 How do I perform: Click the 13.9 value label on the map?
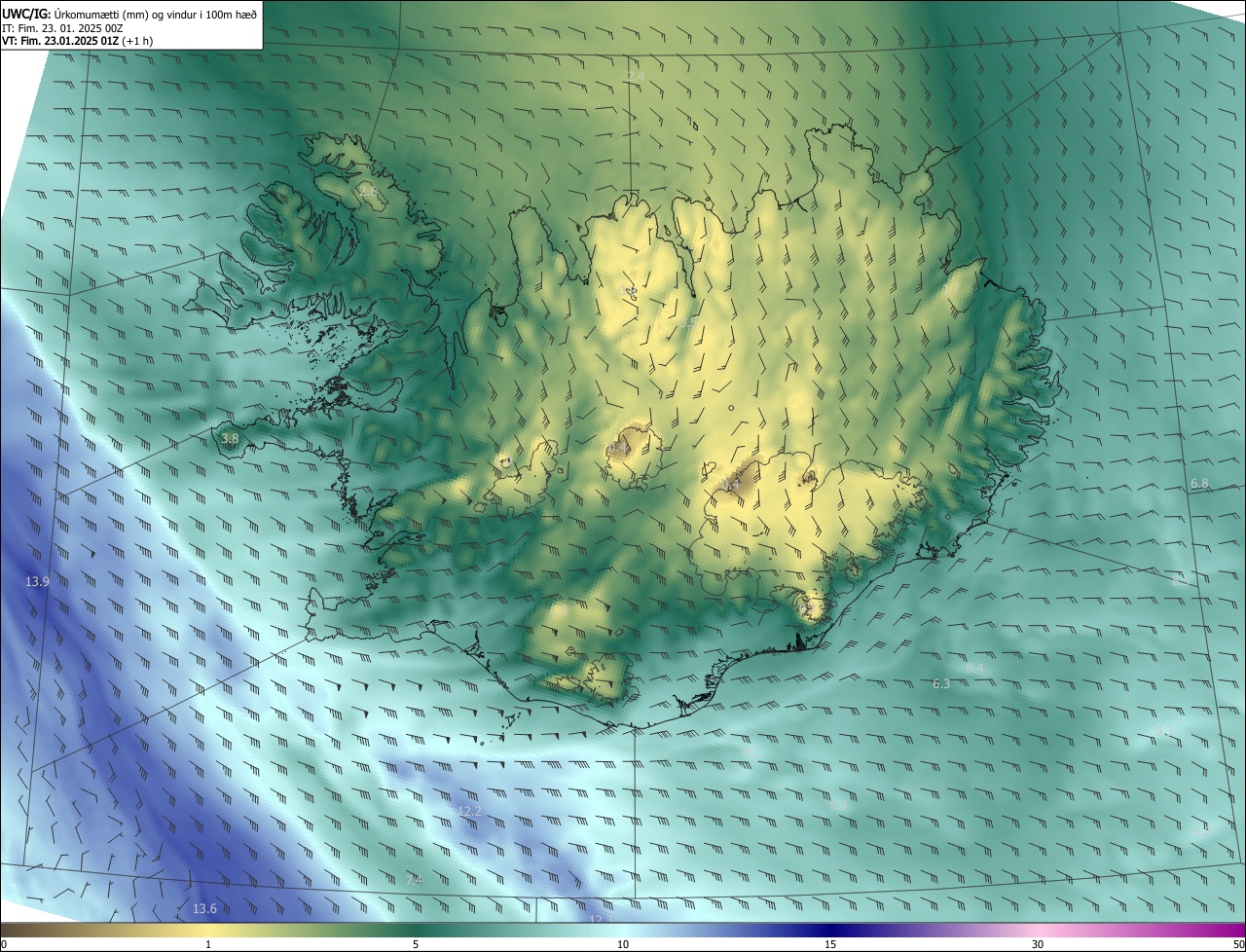(x=37, y=581)
